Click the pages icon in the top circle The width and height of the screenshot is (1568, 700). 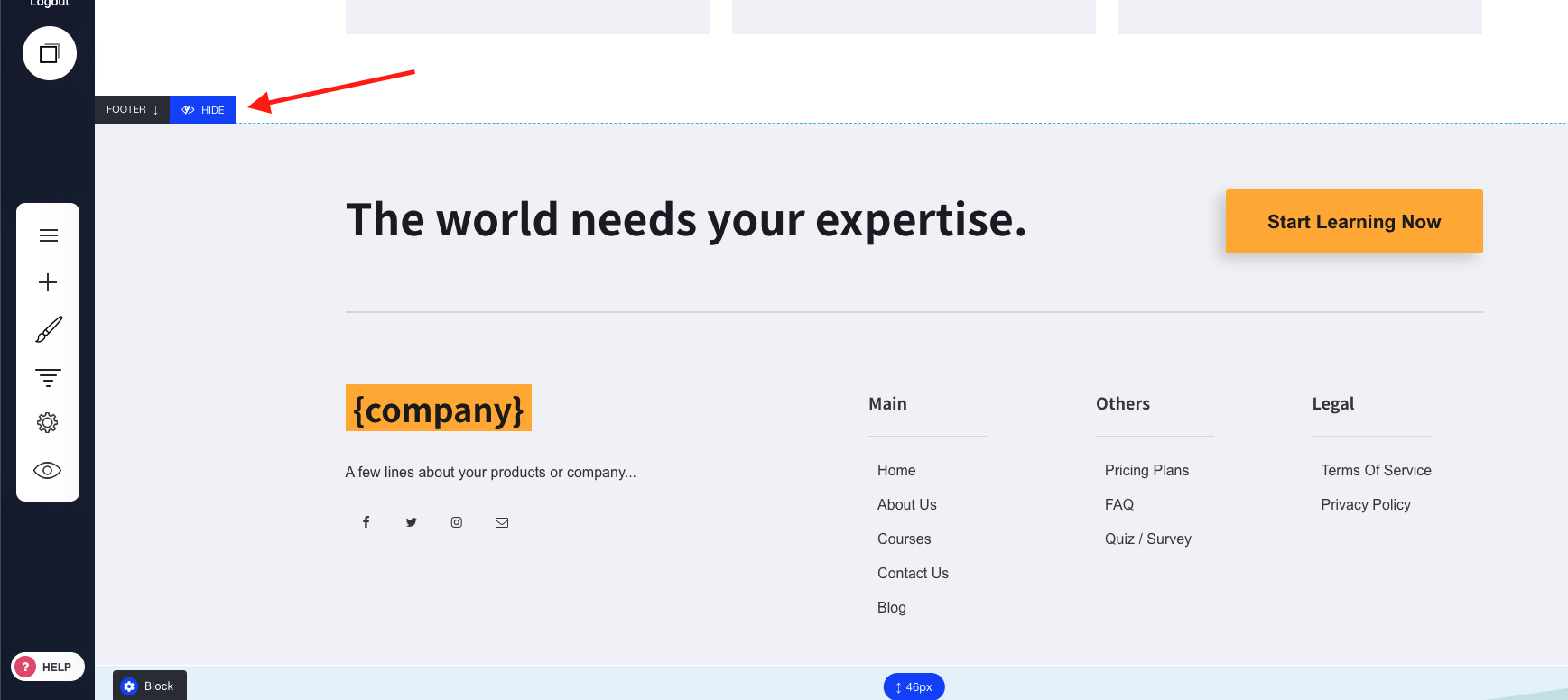(49, 54)
